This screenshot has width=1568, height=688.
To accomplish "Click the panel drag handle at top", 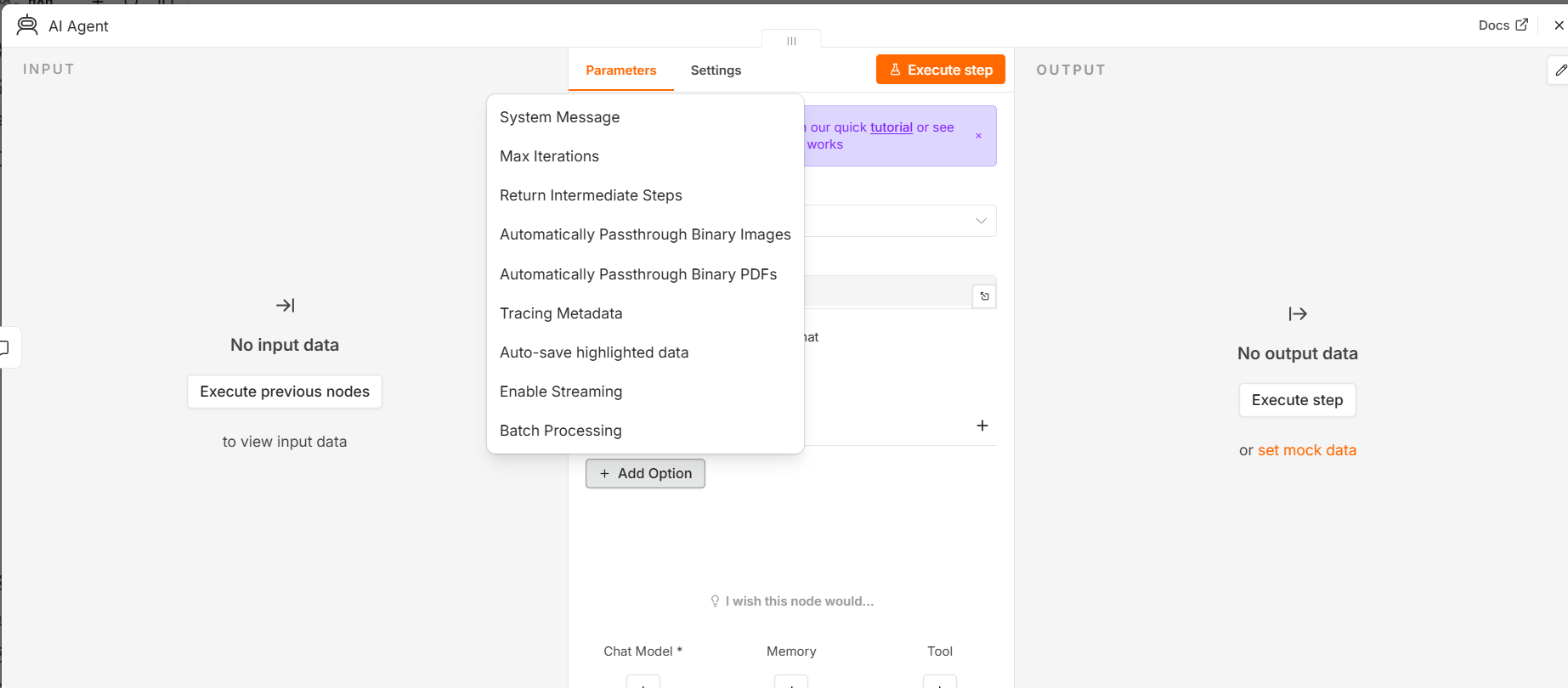I will click(x=791, y=41).
